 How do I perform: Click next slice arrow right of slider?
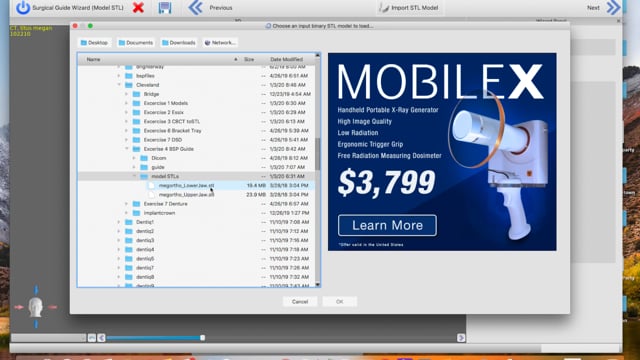tap(461, 338)
